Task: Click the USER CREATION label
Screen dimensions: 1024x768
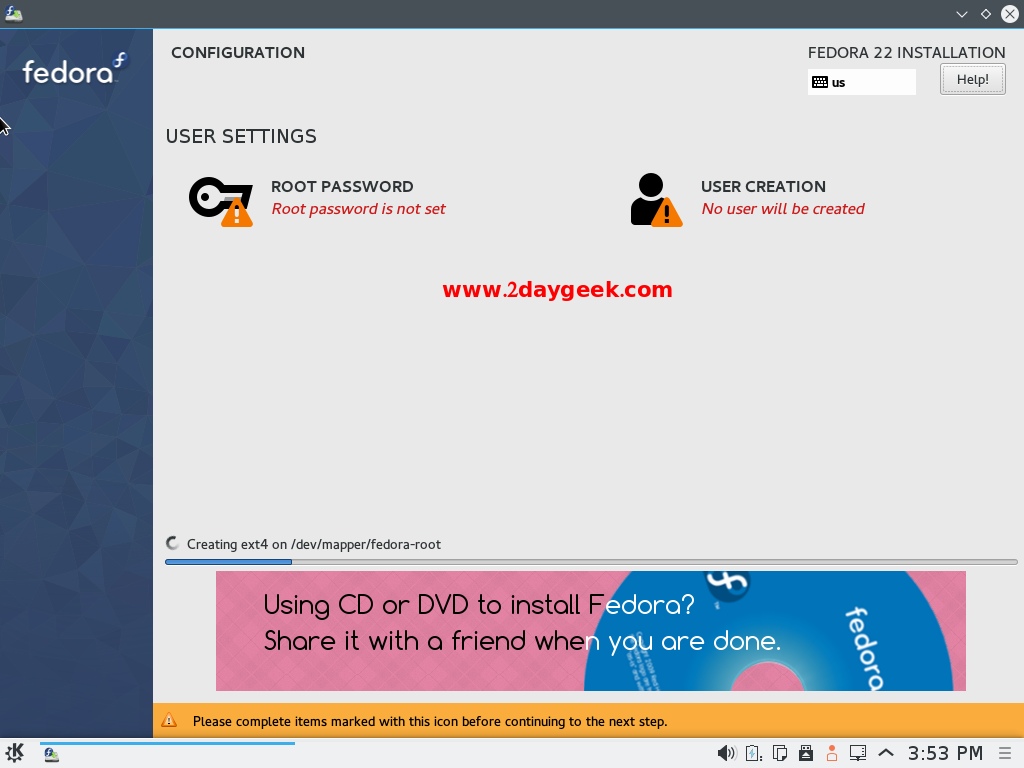Action: 762,186
